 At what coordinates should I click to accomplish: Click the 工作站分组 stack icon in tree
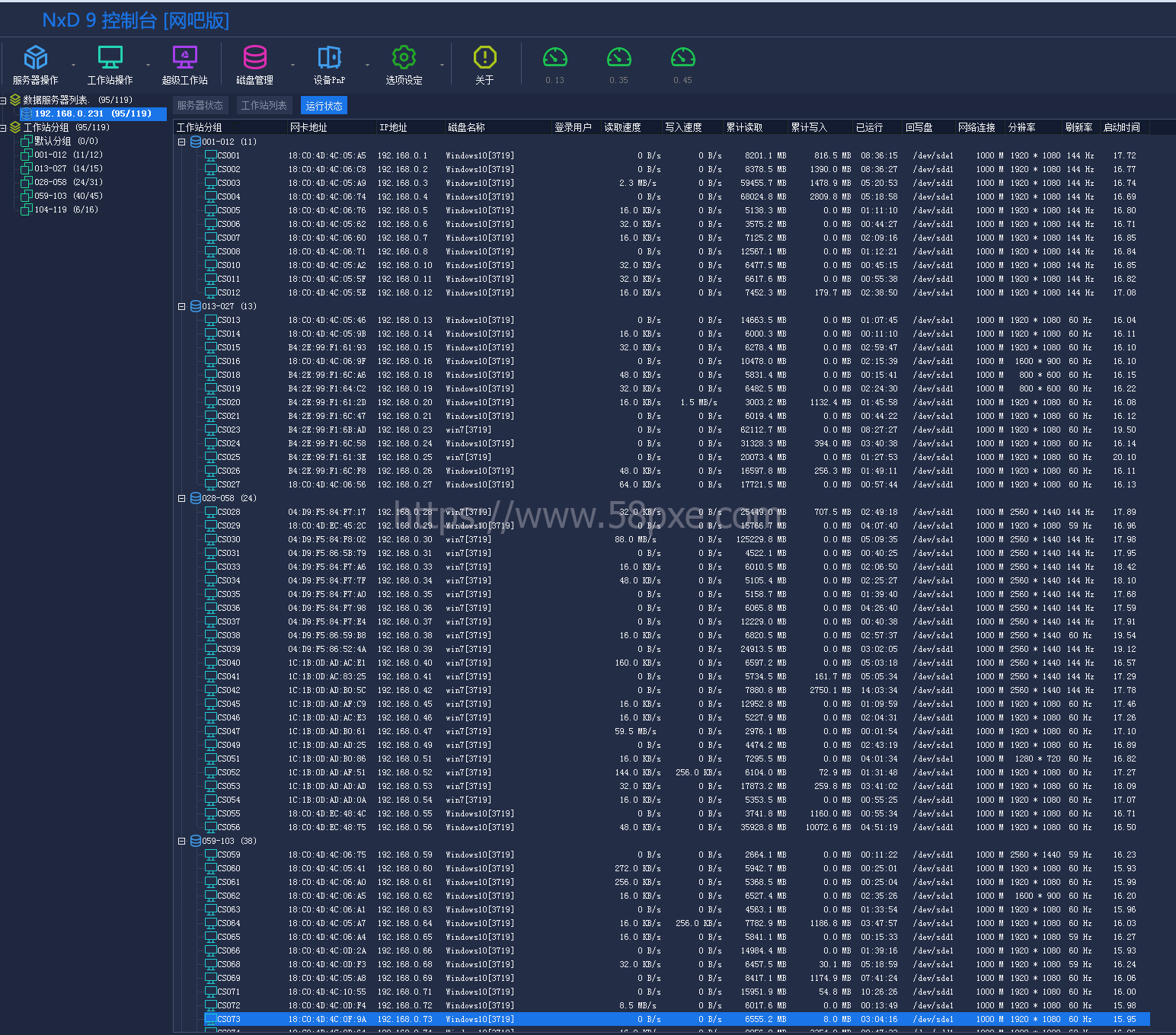pyautogui.click(x=15, y=127)
